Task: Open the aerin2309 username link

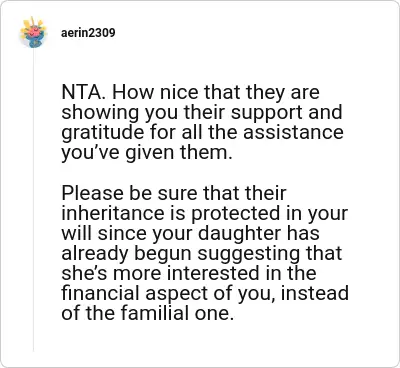Action: pyautogui.click(x=88, y=33)
